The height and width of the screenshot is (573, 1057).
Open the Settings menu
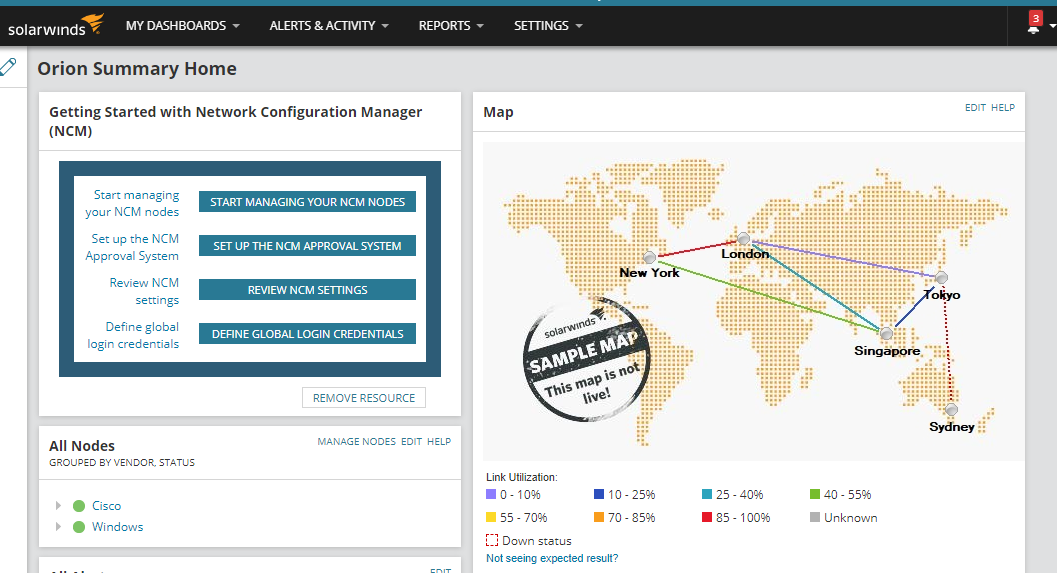coord(548,26)
